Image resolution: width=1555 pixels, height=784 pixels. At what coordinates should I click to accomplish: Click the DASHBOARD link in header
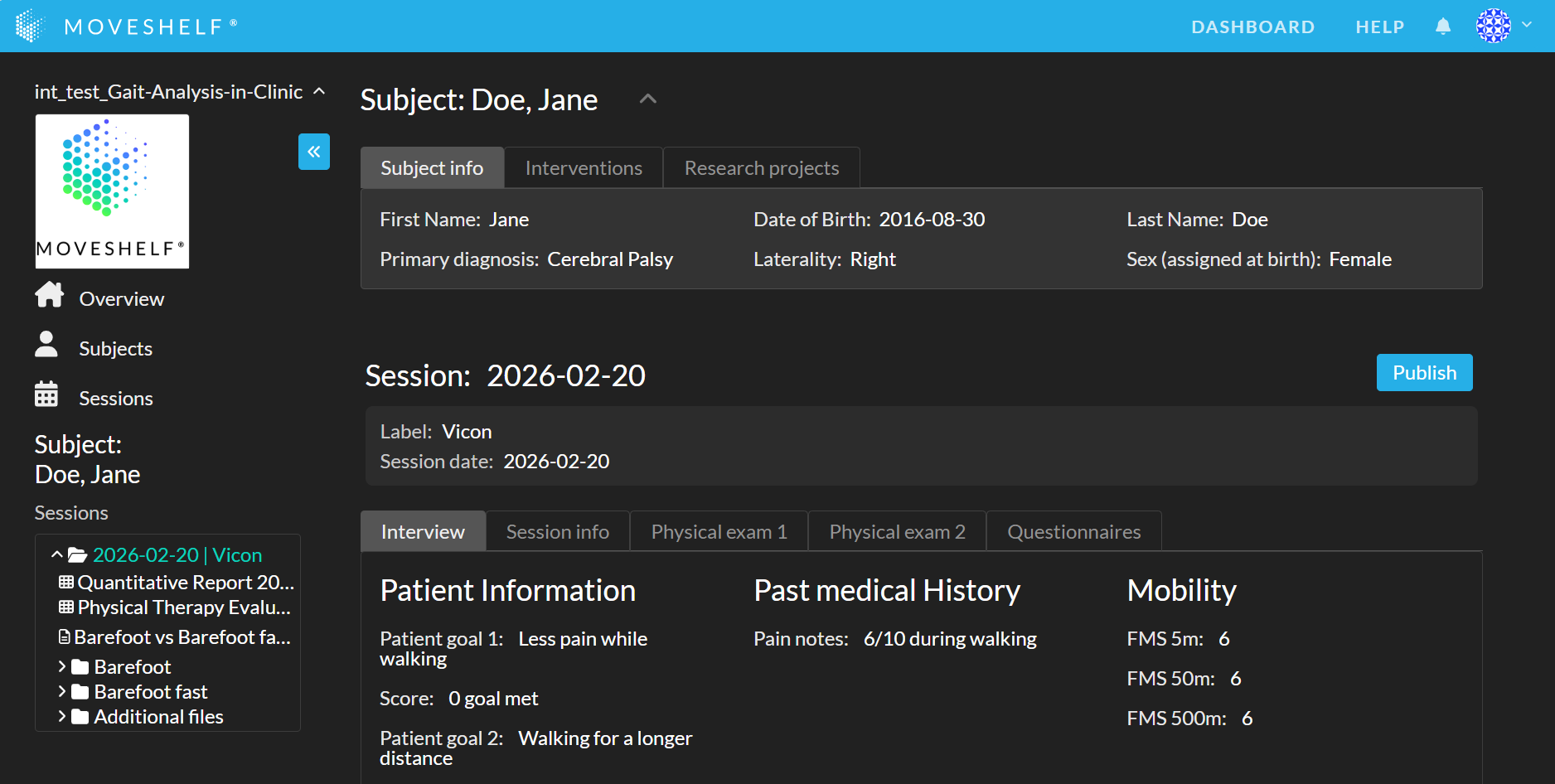[x=1252, y=27]
